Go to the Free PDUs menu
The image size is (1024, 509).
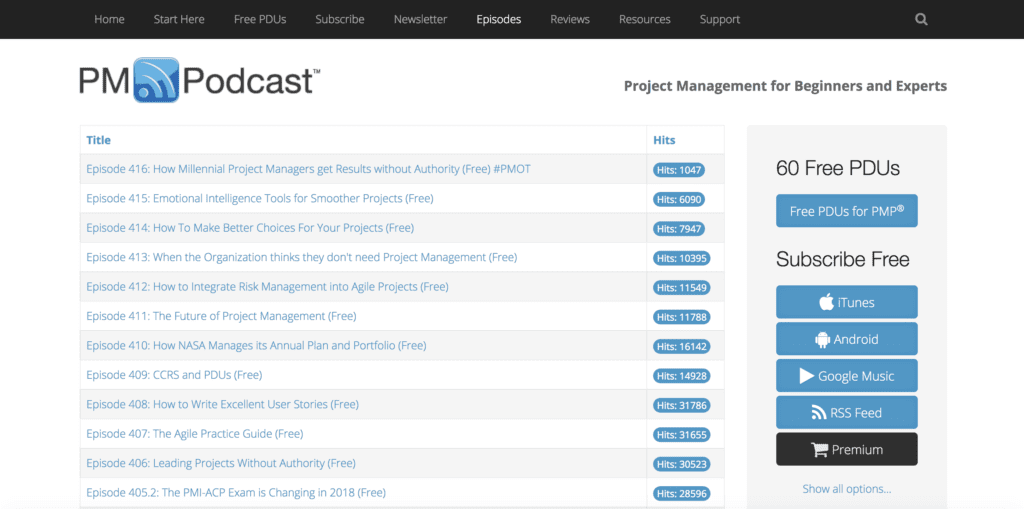click(260, 20)
